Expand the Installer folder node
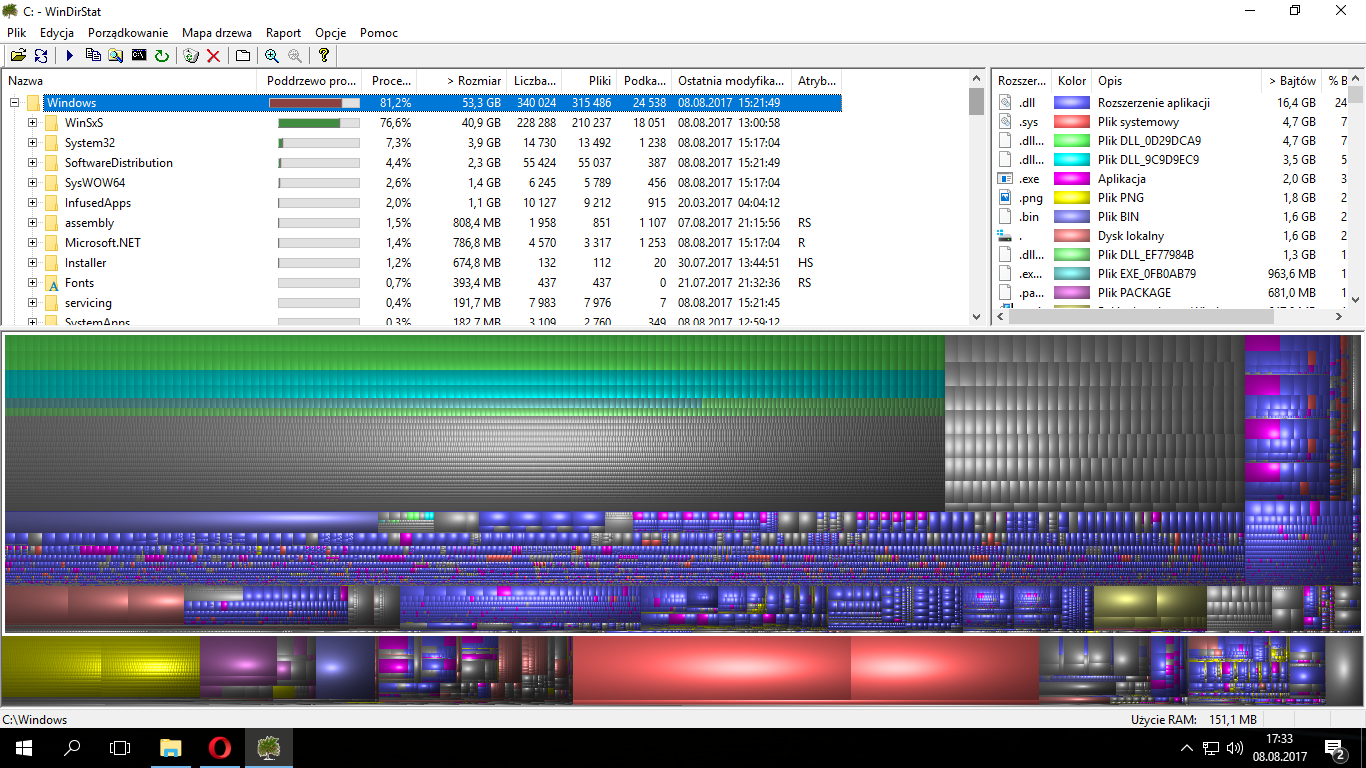1366x768 pixels. tap(32, 263)
